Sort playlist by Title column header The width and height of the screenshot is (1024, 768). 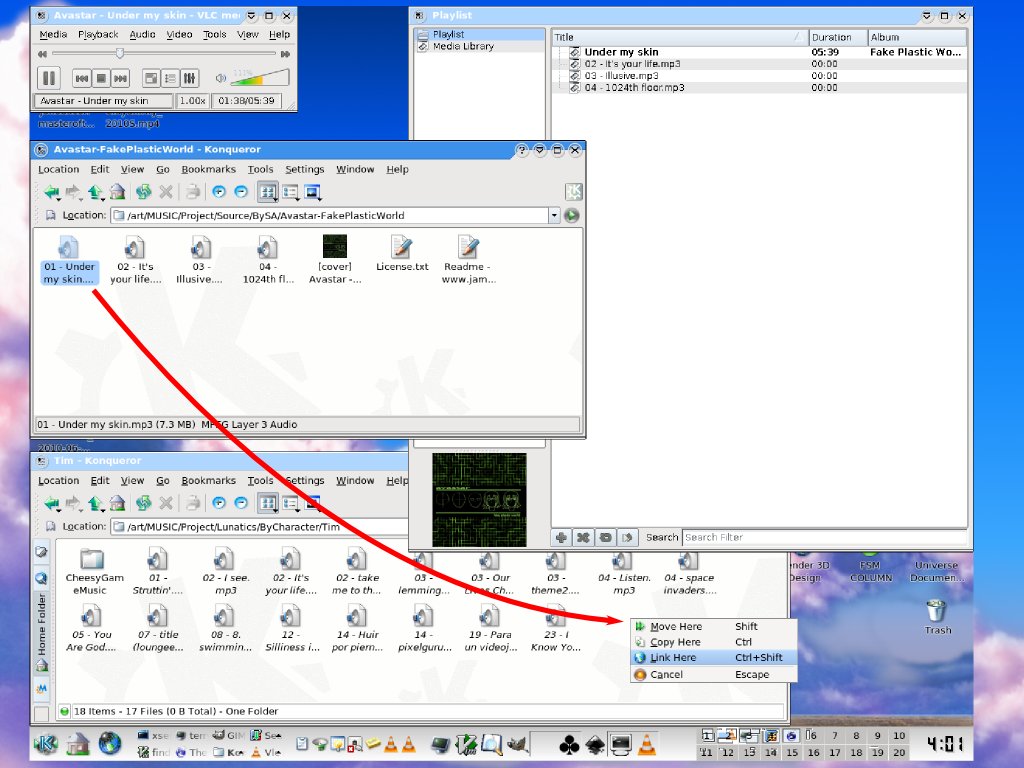point(679,37)
